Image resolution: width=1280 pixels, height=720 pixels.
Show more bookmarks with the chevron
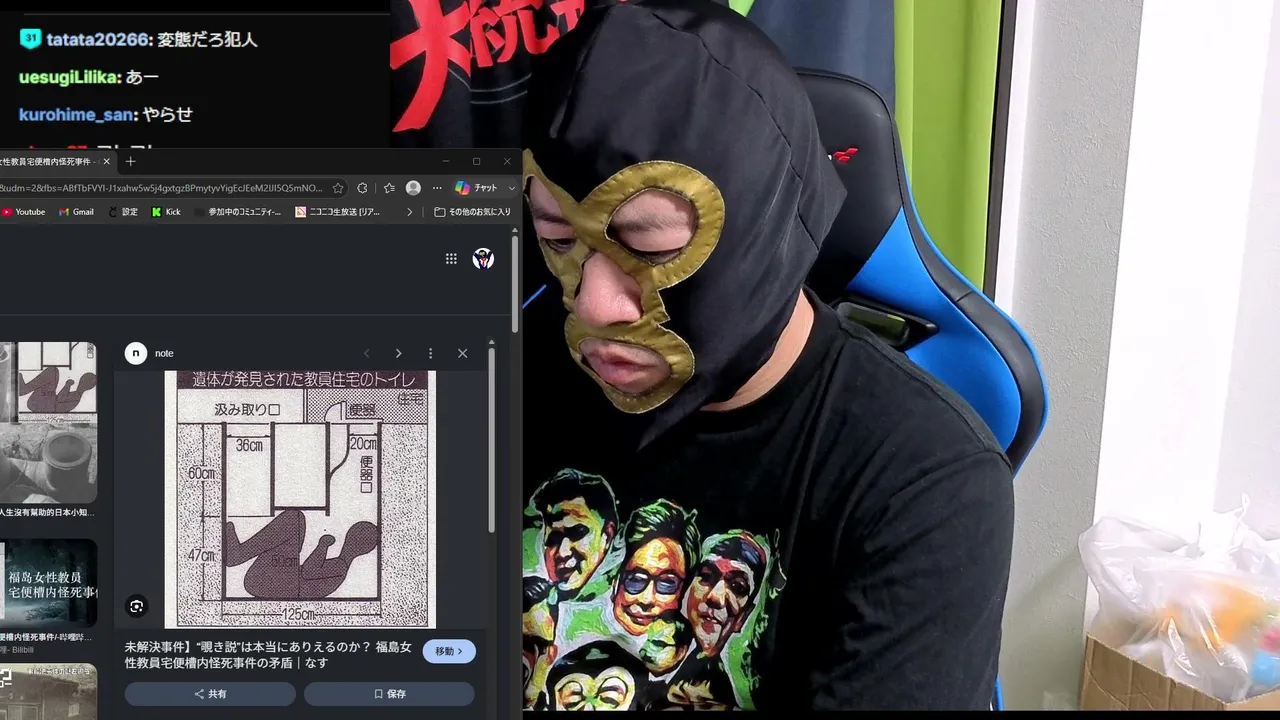(x=409, y=212)
